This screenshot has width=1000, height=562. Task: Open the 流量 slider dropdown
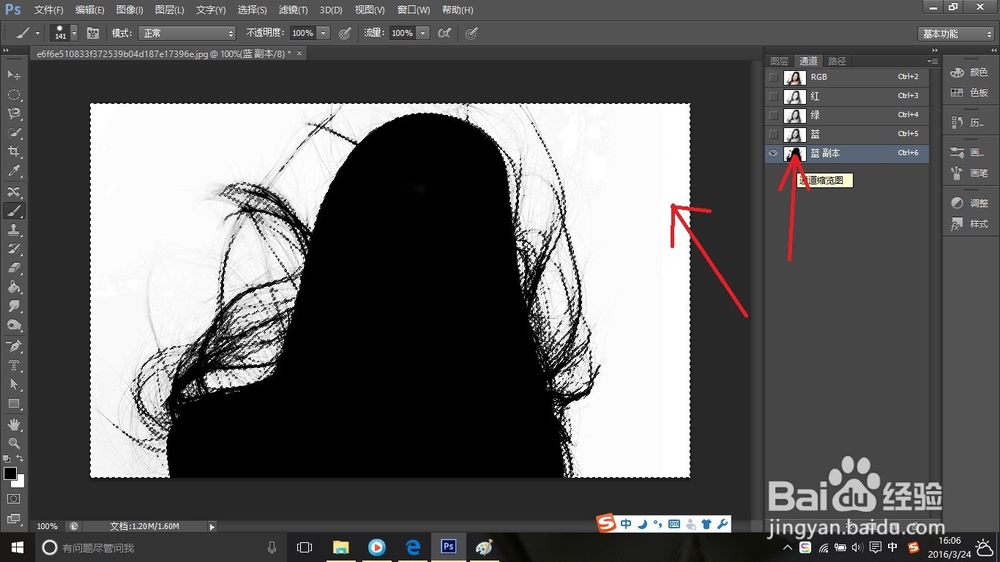[x=423, y=33]
